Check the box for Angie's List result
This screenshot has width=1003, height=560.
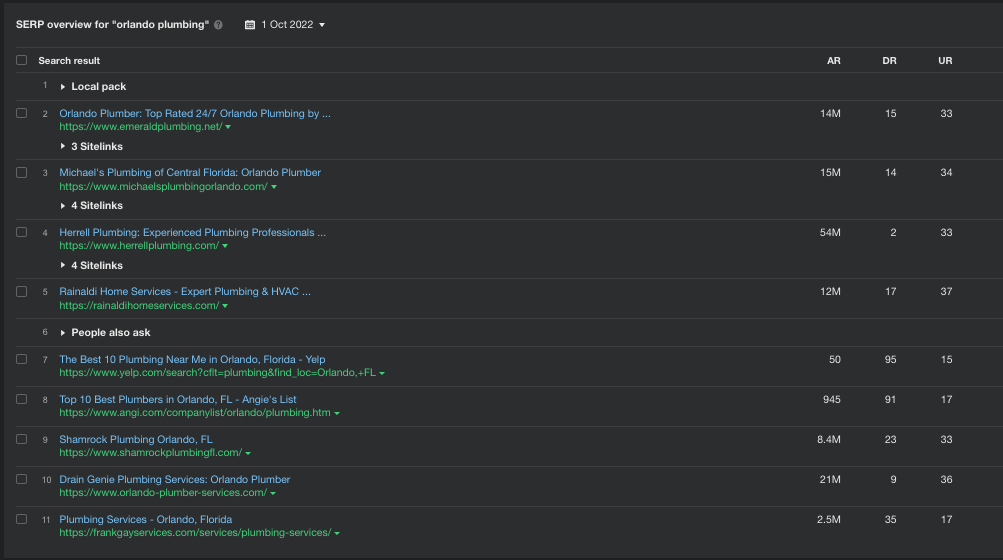[22, 399]
